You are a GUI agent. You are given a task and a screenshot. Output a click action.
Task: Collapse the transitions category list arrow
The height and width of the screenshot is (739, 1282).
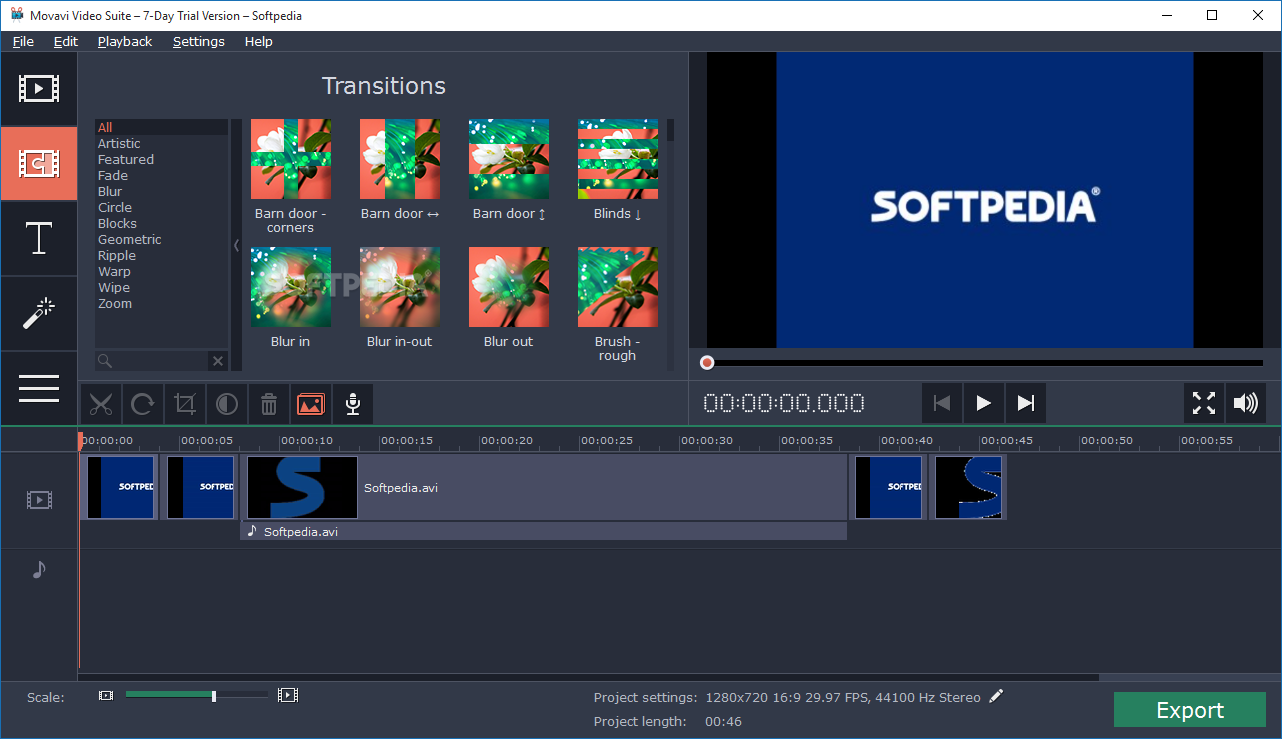coord(237,245)
